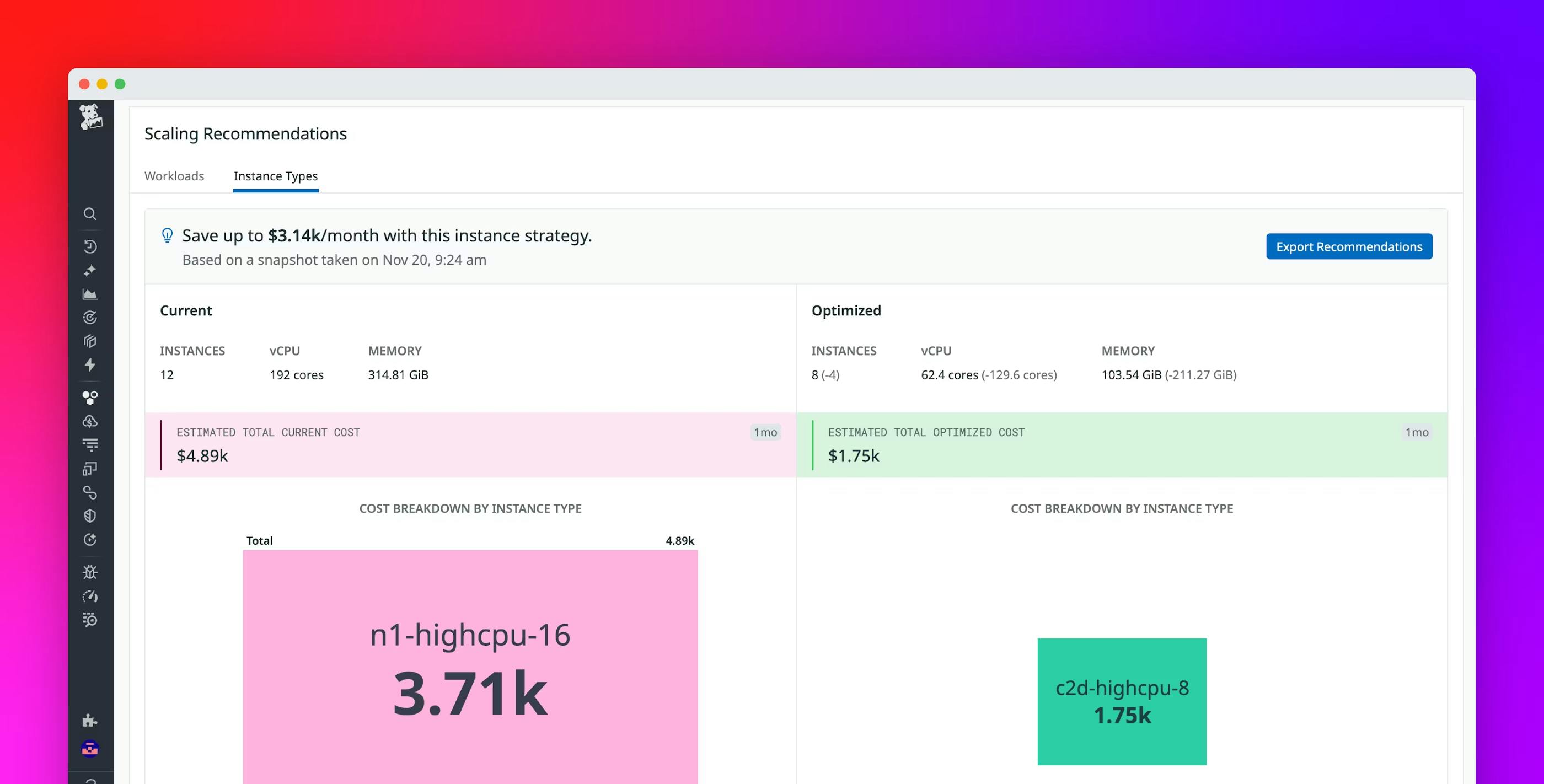Viewport: 1544px width, 784px height.
Task: Select the service map link icon
Action: tap(90, 493)
